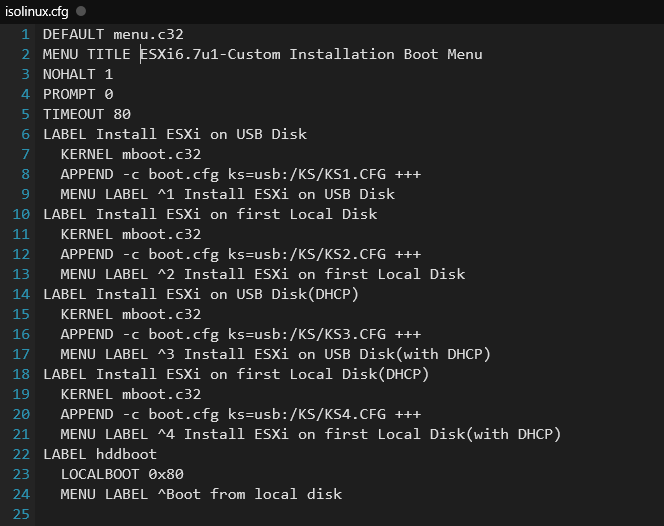This screenshot has width=664, height=526.
Task: Click line number 25 in the gutter
Action: tap(21, 514)
